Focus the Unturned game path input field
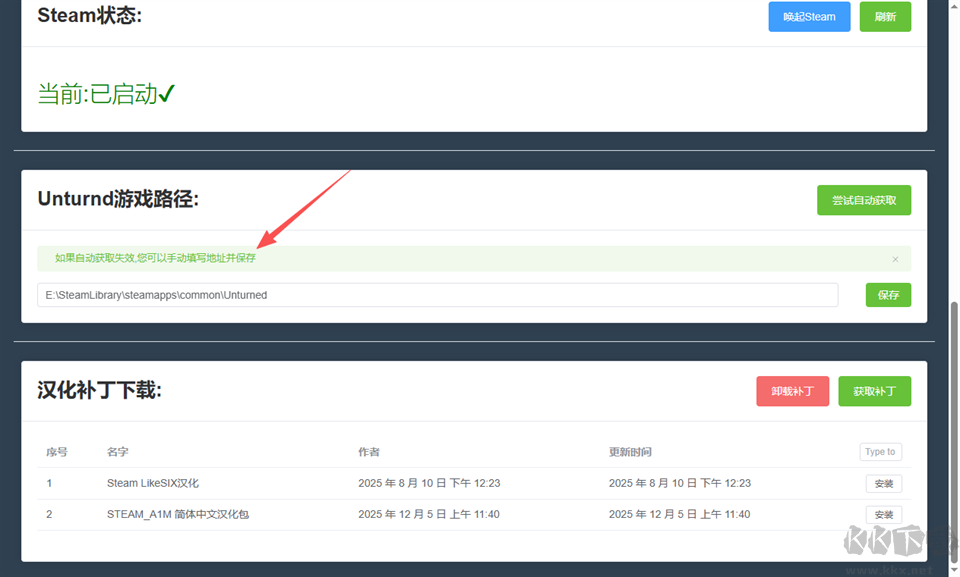The width and height of the screenshot is (960, 577). pyautogui.click(x=437, y=295)
